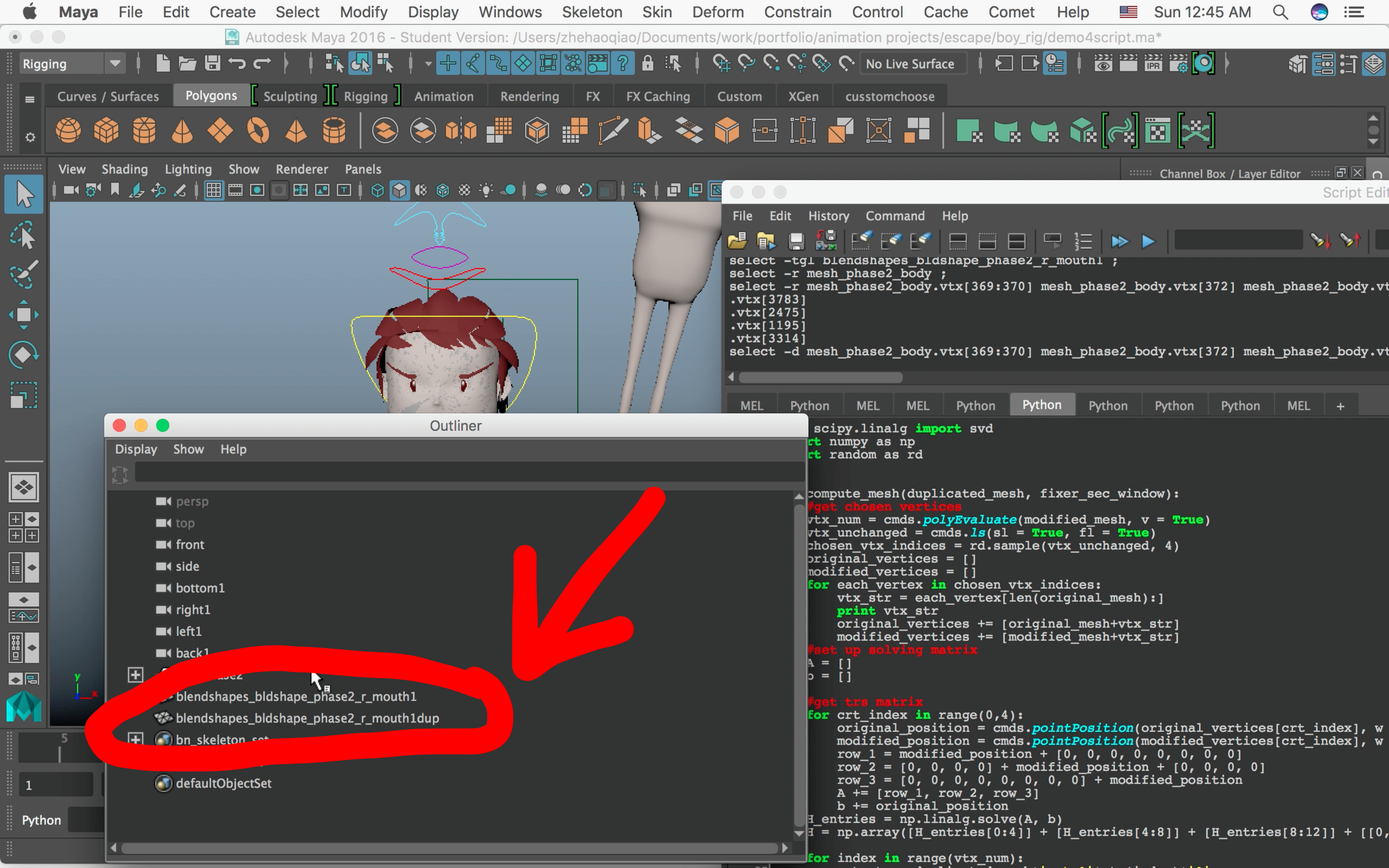Open shelf options gear menu
This screenshot has width=1389, height=868.
(x=30, y=137)
